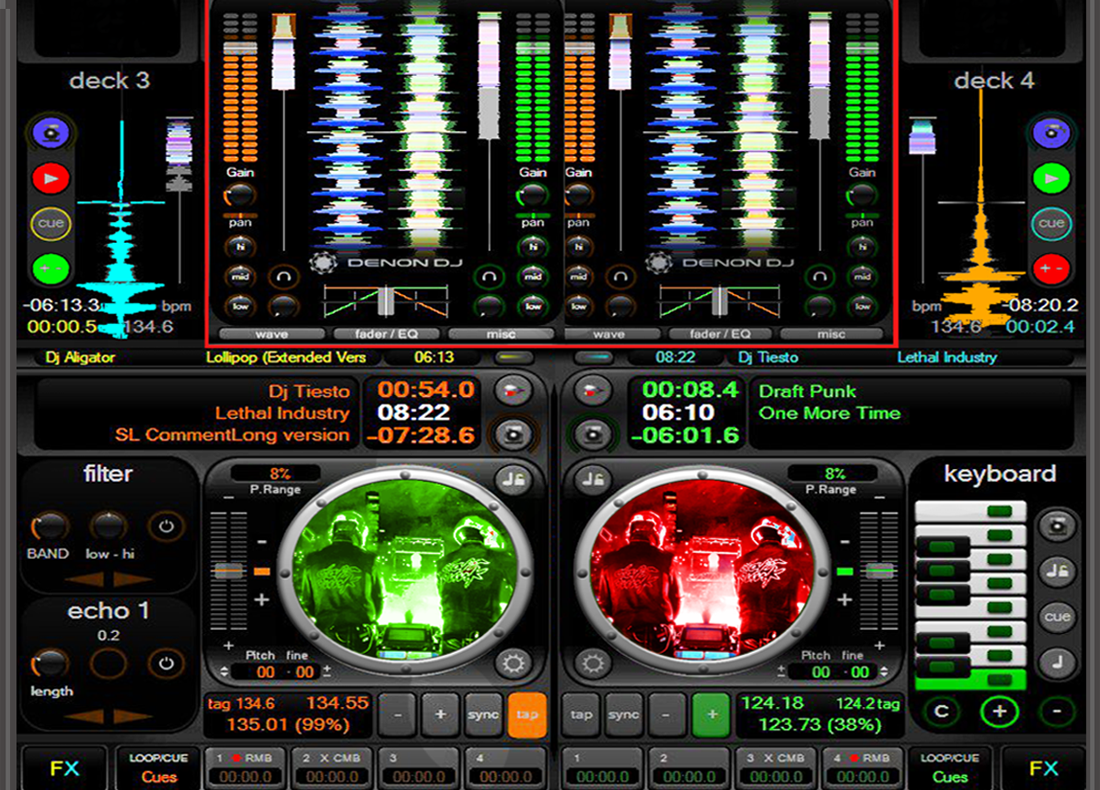Image resolution: width=1100 pixels, height=790 pixels.
Task: Click the filter BAND knob
Action: click(x=49, y=526)
